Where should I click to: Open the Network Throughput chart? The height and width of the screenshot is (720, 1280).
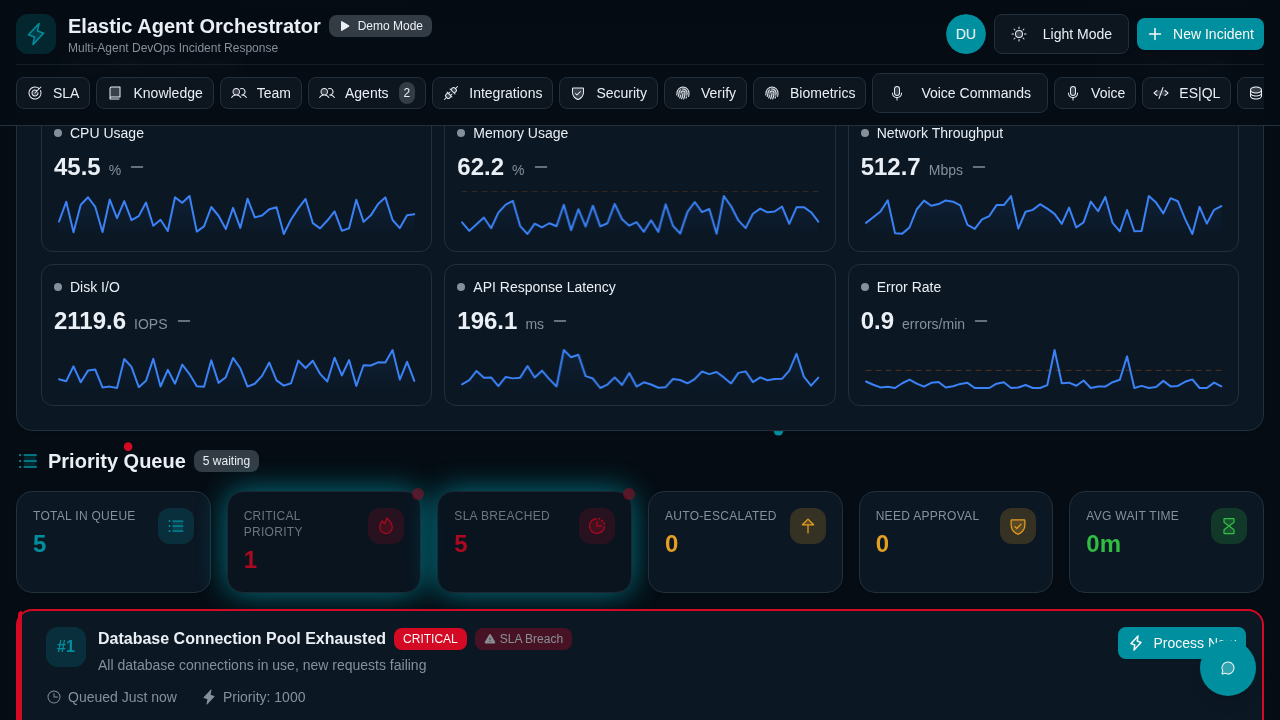[1043, 213]
